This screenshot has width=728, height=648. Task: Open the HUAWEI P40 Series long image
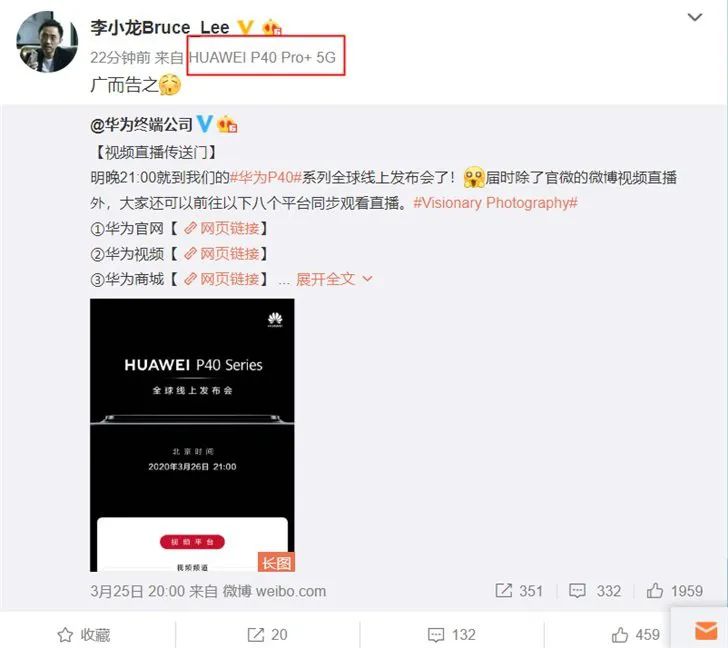(x=192, y=435)
